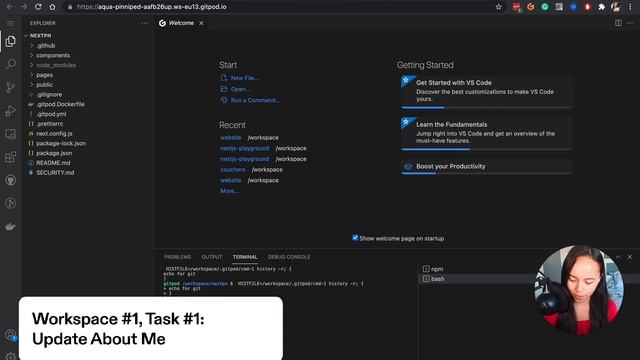Open package.json file
Screen dimensions: 640x360
(x=54, y=153)
